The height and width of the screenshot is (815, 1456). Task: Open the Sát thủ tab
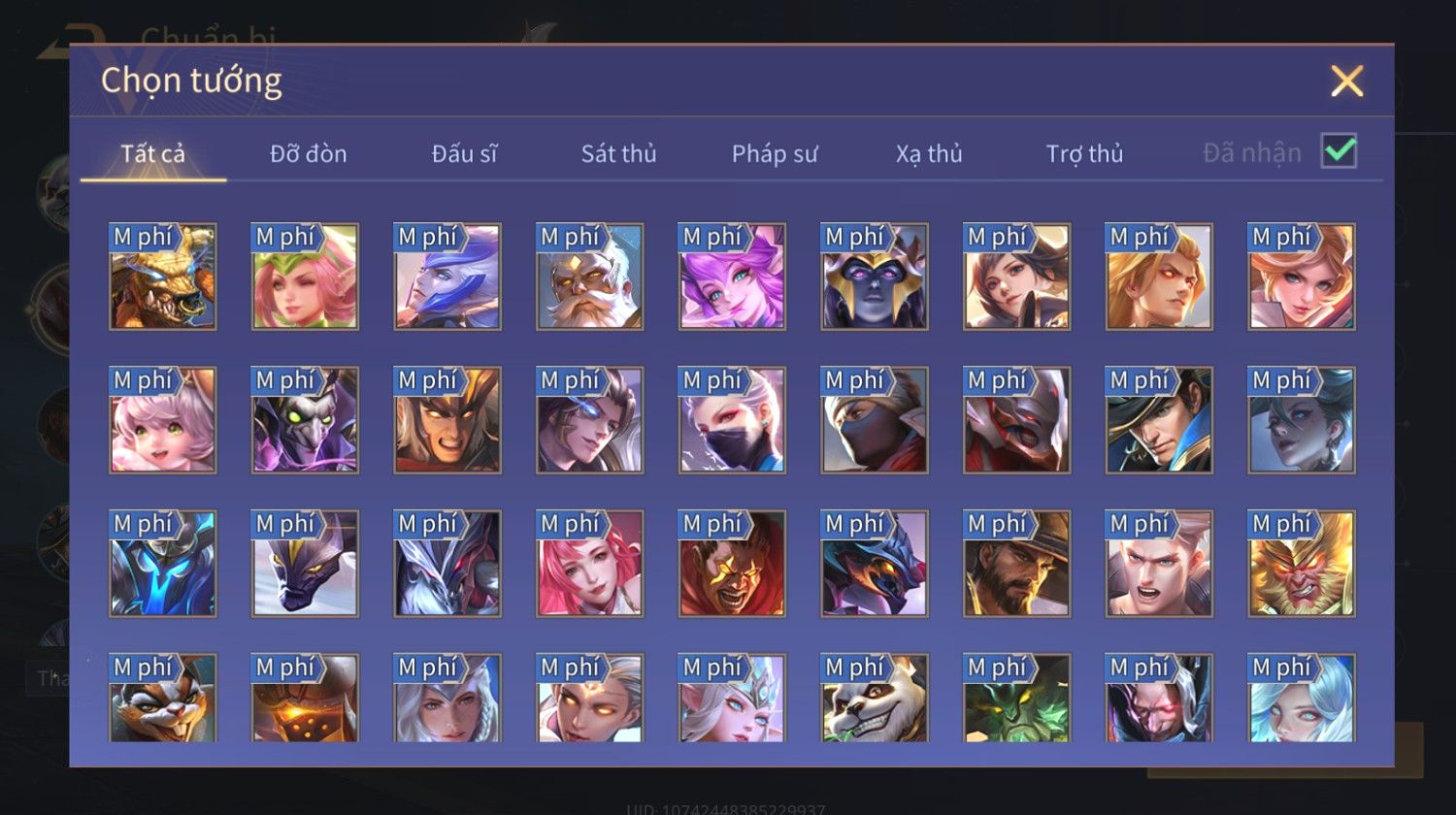point(618,153)
